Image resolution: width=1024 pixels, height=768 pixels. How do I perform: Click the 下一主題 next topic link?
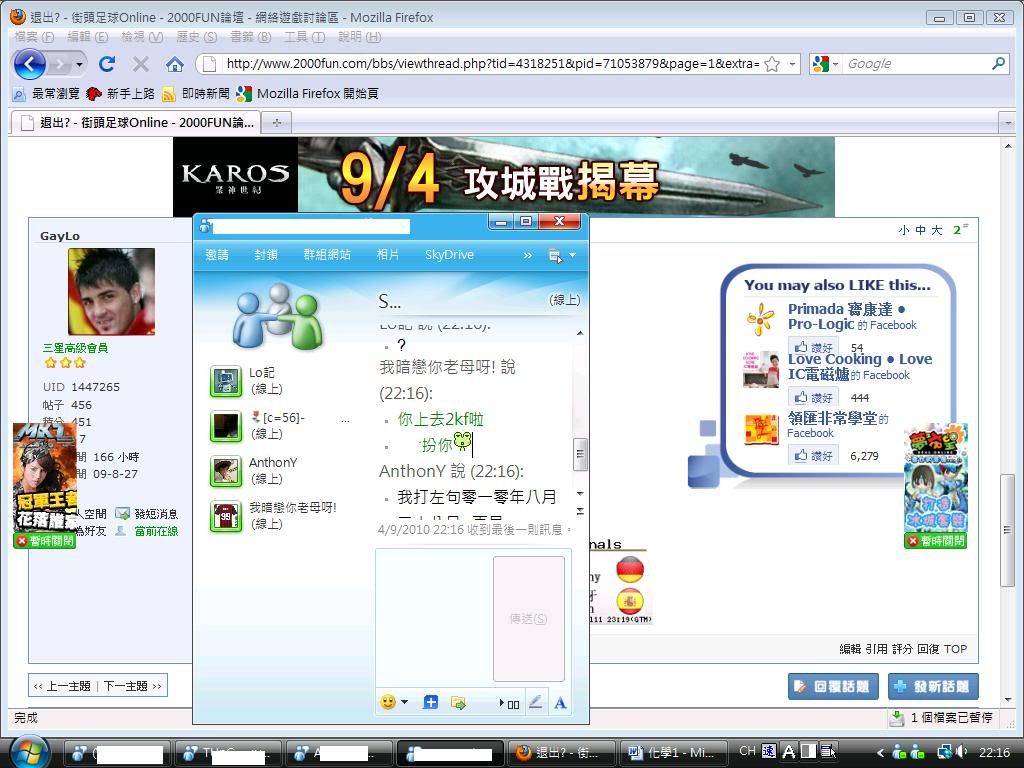(x=132, y=686)
